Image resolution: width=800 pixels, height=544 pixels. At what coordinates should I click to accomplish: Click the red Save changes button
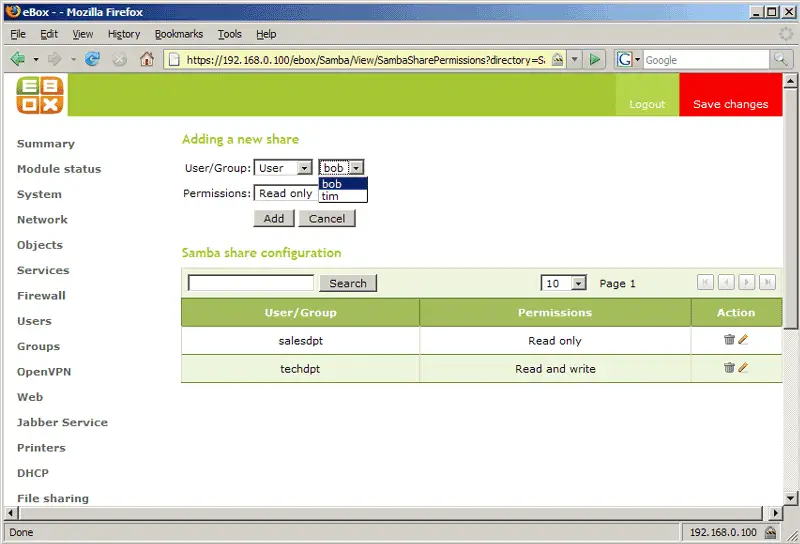pyautogui.click(x=730, y=95)
